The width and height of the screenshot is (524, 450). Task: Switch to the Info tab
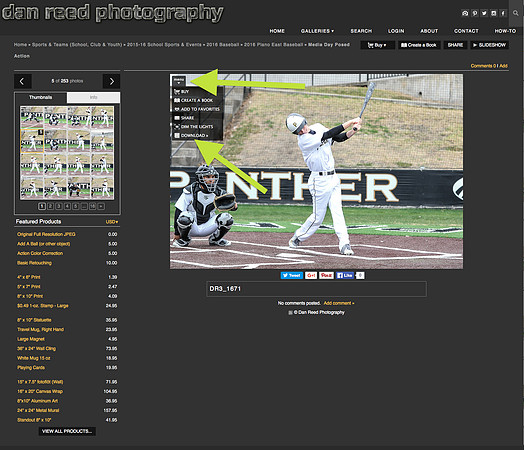coord(93,98)
